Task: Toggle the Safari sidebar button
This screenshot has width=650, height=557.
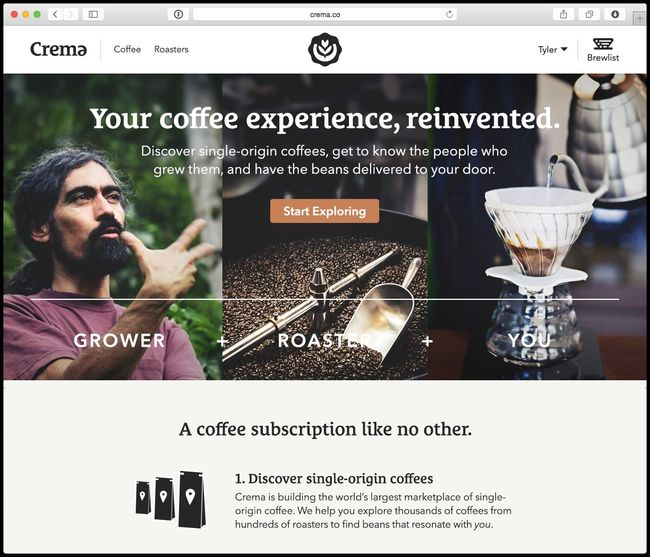Action: click(93, 15)
